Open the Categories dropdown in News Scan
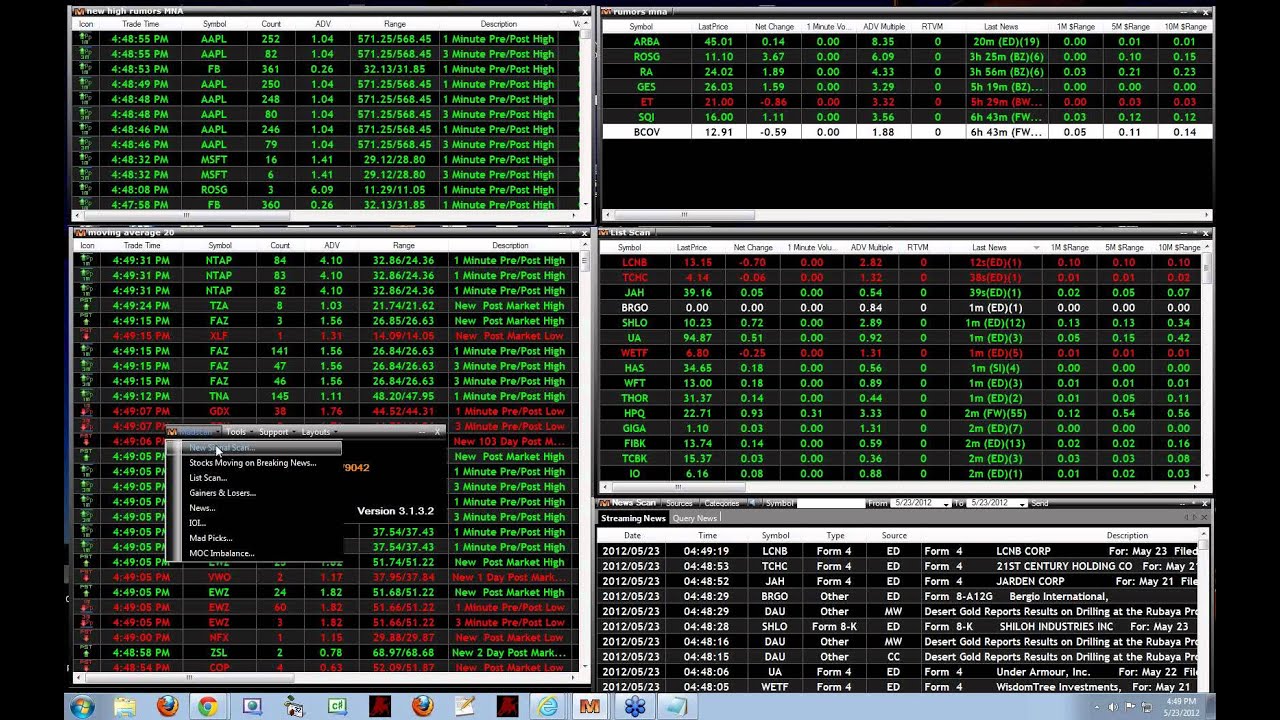 (722, 503)
